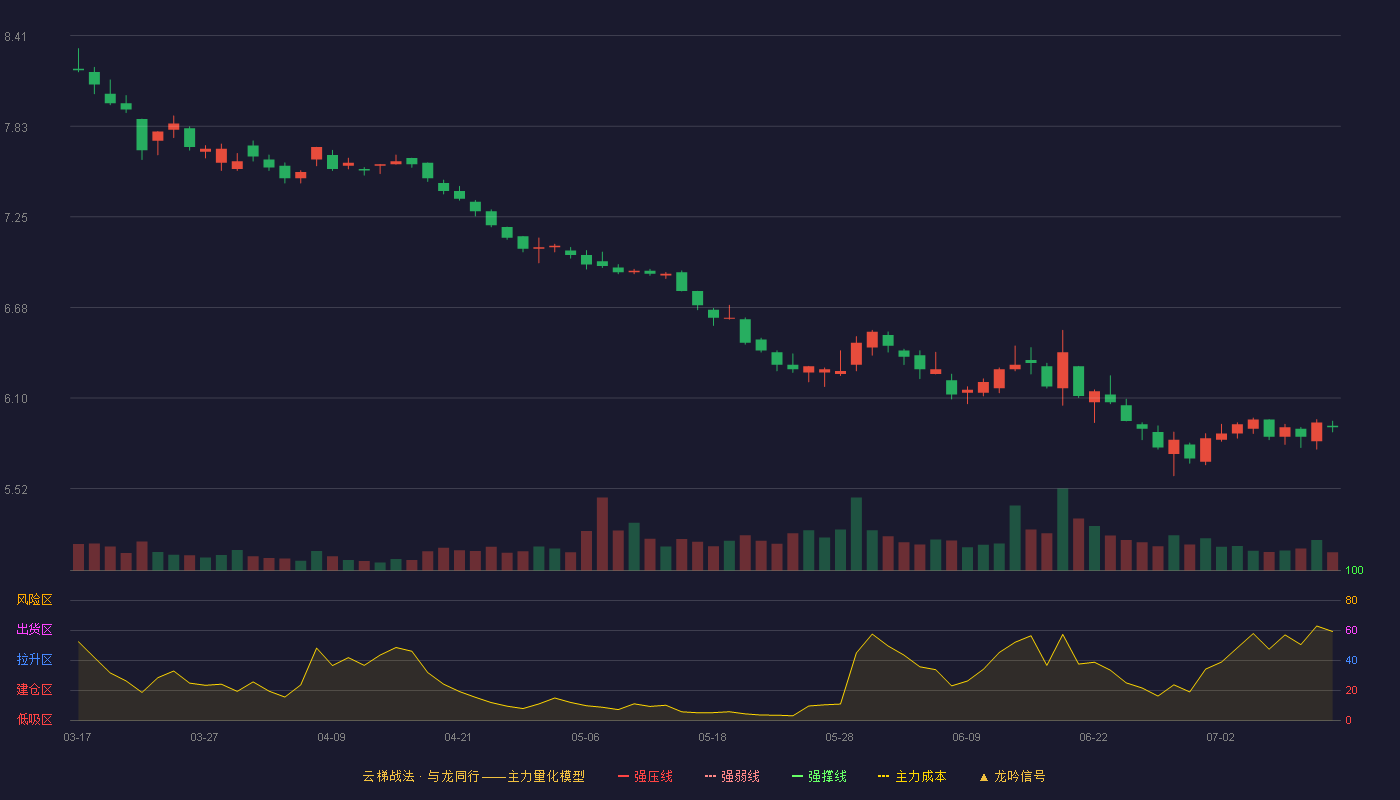1400x800 pixels.
Task: Click the 建仓区 zone label
Action: pos(34,690)
